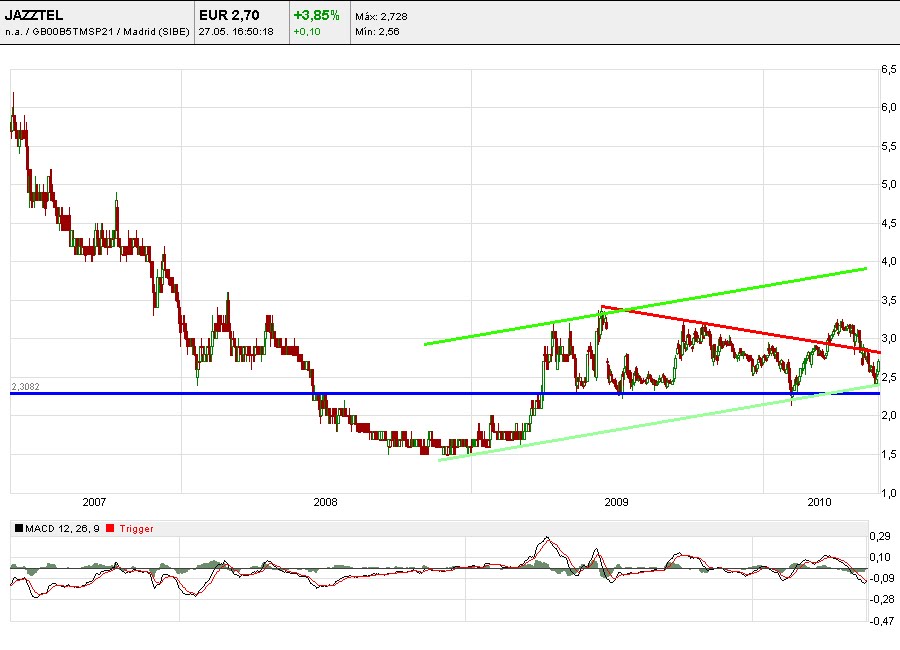Viewport: 900px width, 650px height.
Task: Click the -0,47 MACD axis label
Action: 881,621
